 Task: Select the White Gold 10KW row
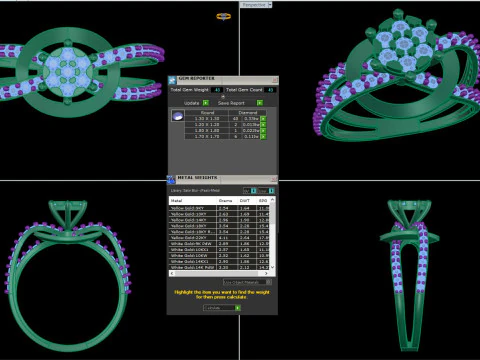[x=220, y=256]
